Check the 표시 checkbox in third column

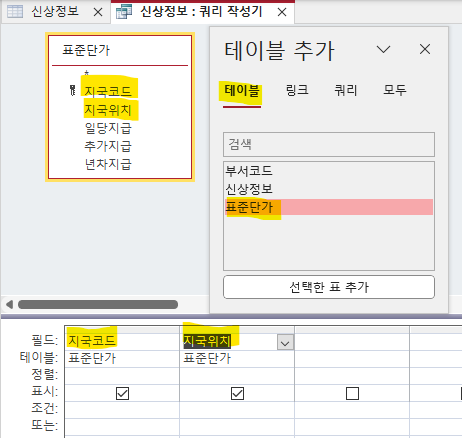pyautogui.click(x=352, y=393)
